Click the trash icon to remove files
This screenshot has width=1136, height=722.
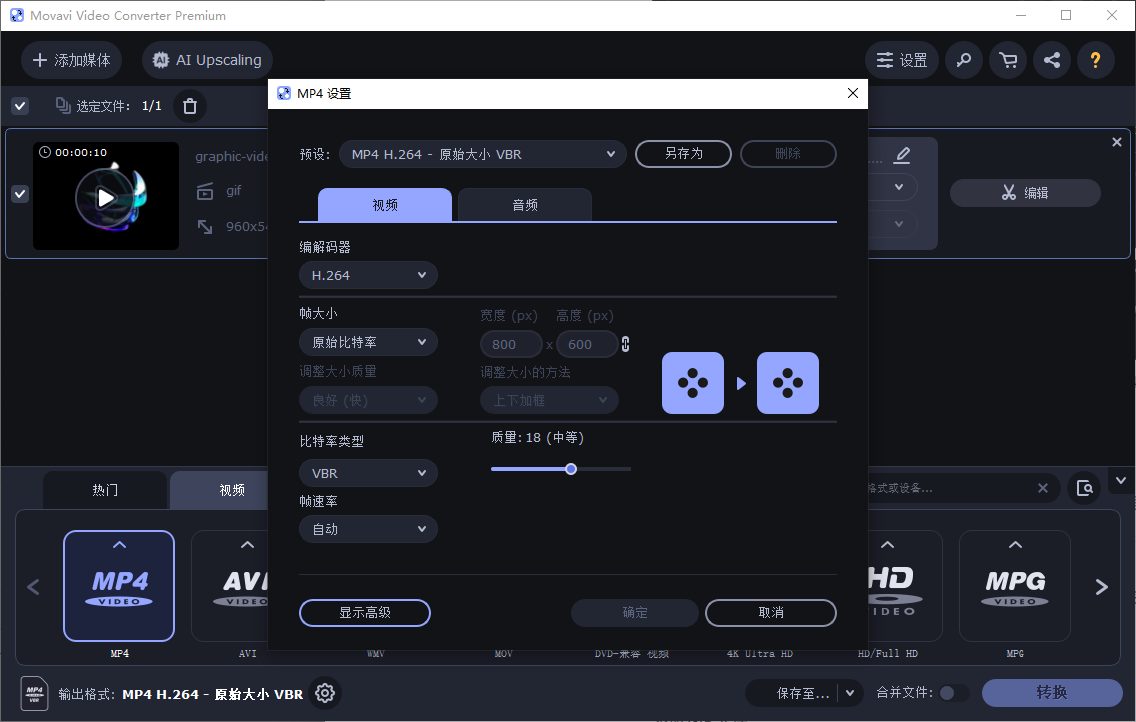189,105
